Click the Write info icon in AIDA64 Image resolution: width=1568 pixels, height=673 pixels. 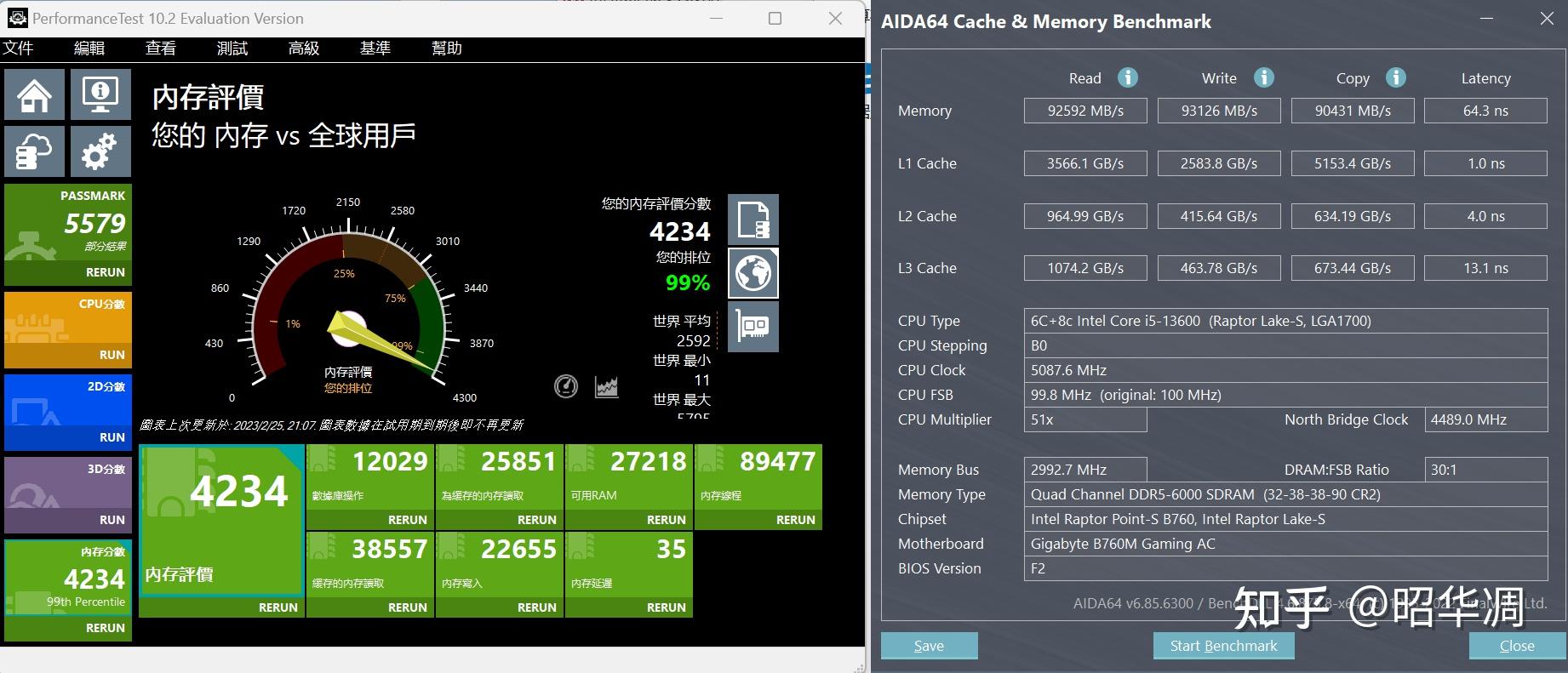1264,77
